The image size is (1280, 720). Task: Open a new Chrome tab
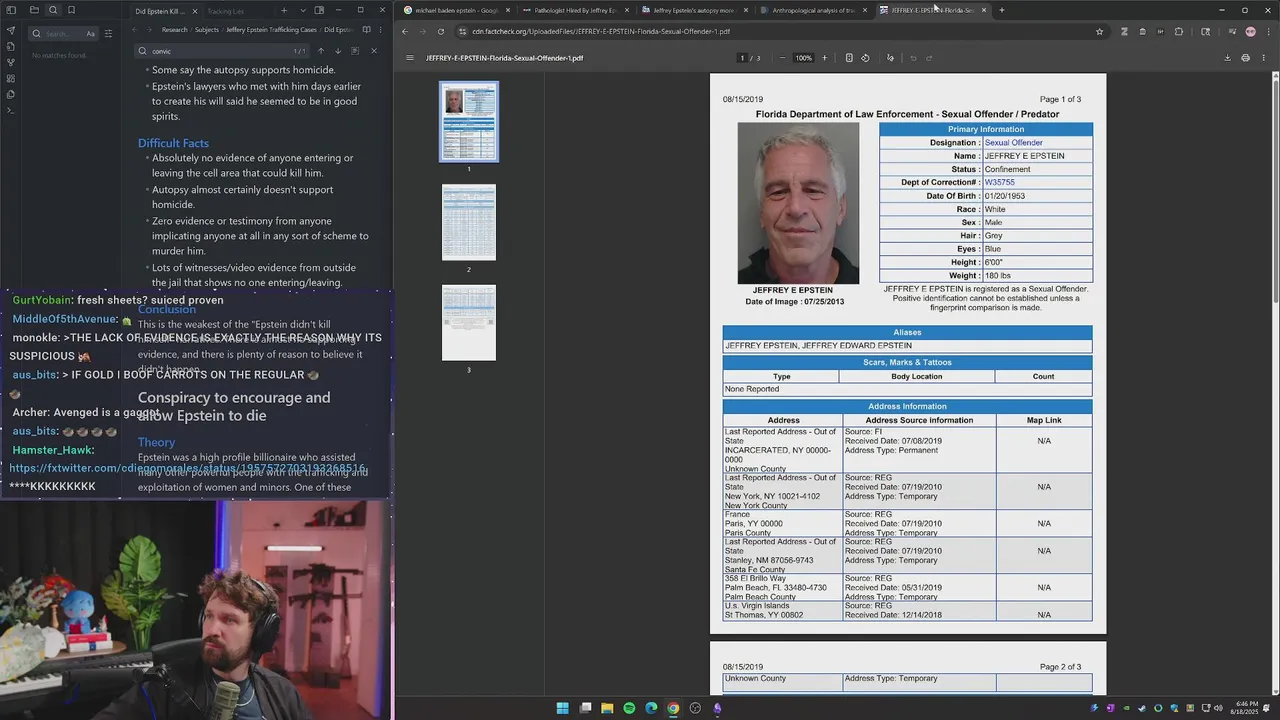[1001, 10]
